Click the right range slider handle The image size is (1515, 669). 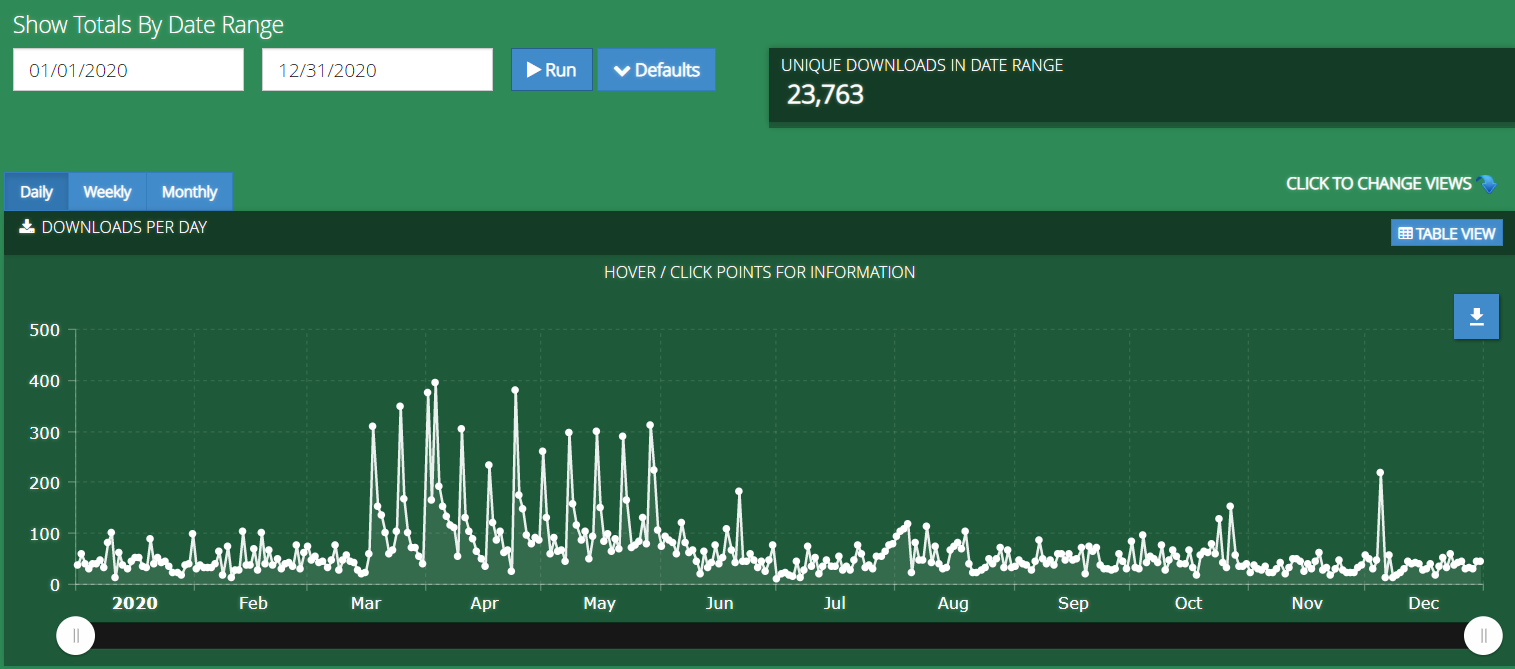point(1482,635)
